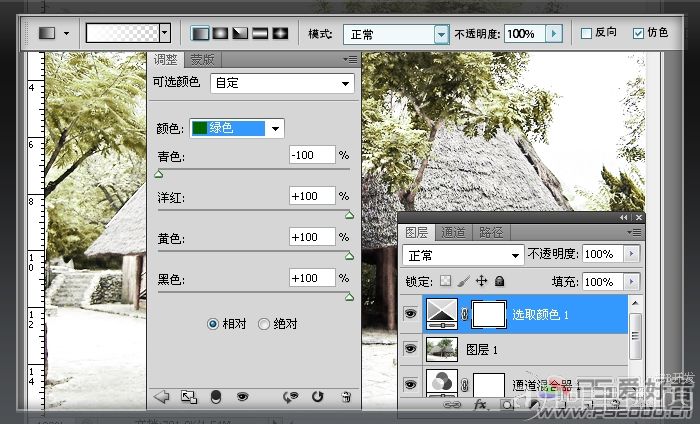Click the return to adjustment list arrow

pos(161,396)
